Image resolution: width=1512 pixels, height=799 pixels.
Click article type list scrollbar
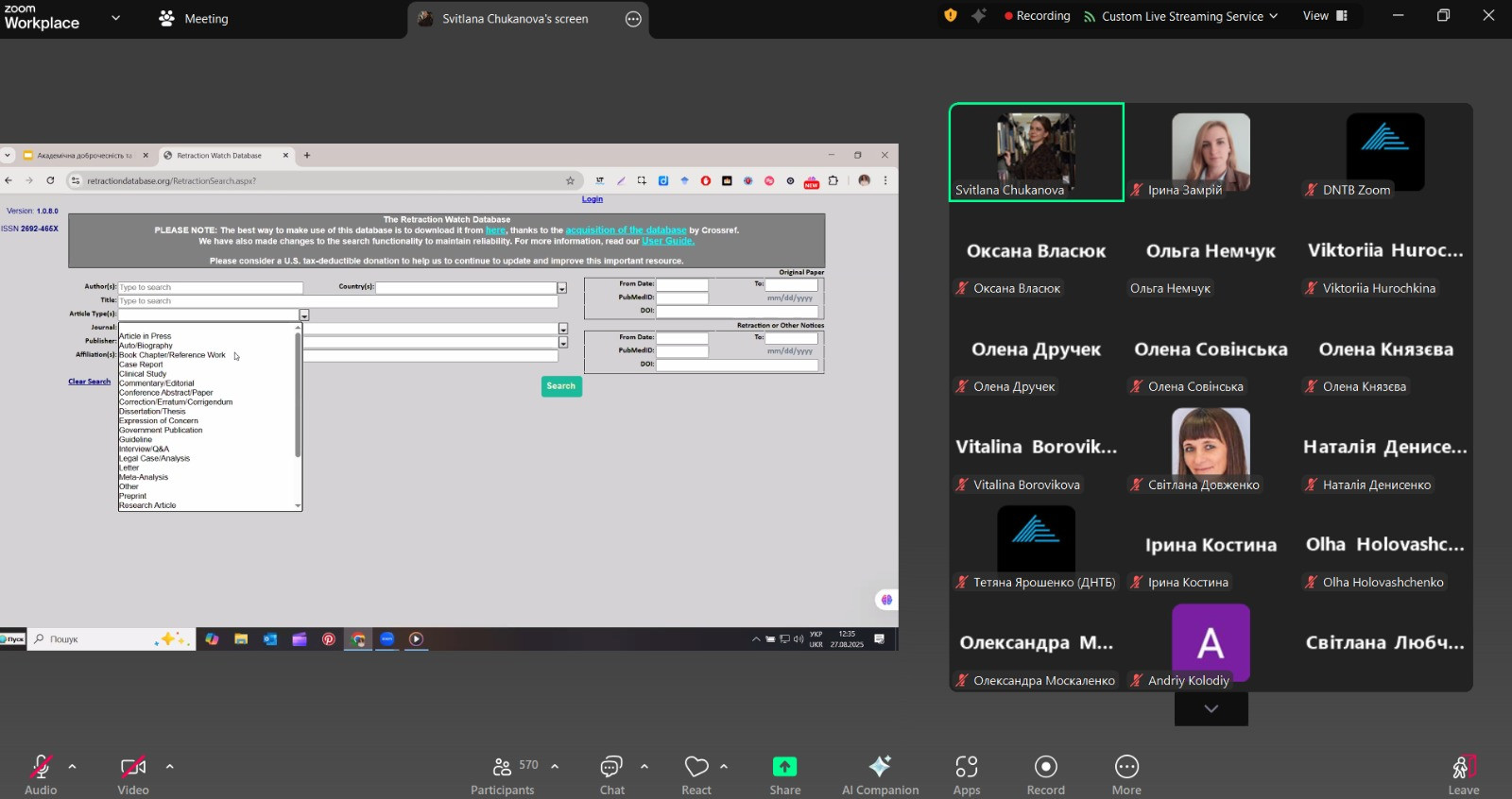299,395
